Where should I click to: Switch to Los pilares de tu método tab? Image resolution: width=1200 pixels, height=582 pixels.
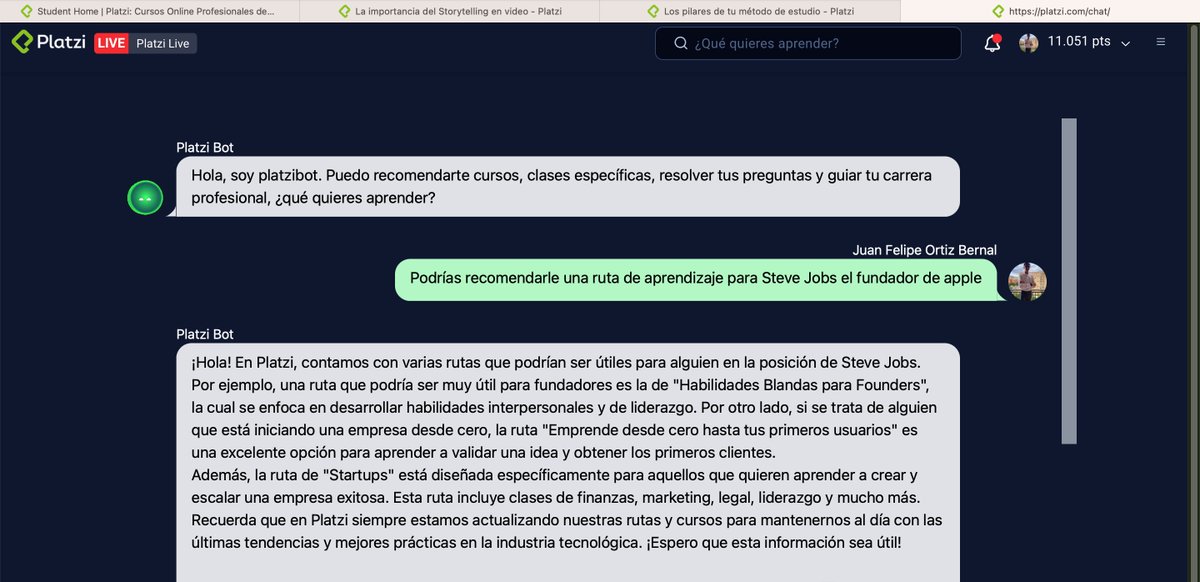click(x=750, y=11)
